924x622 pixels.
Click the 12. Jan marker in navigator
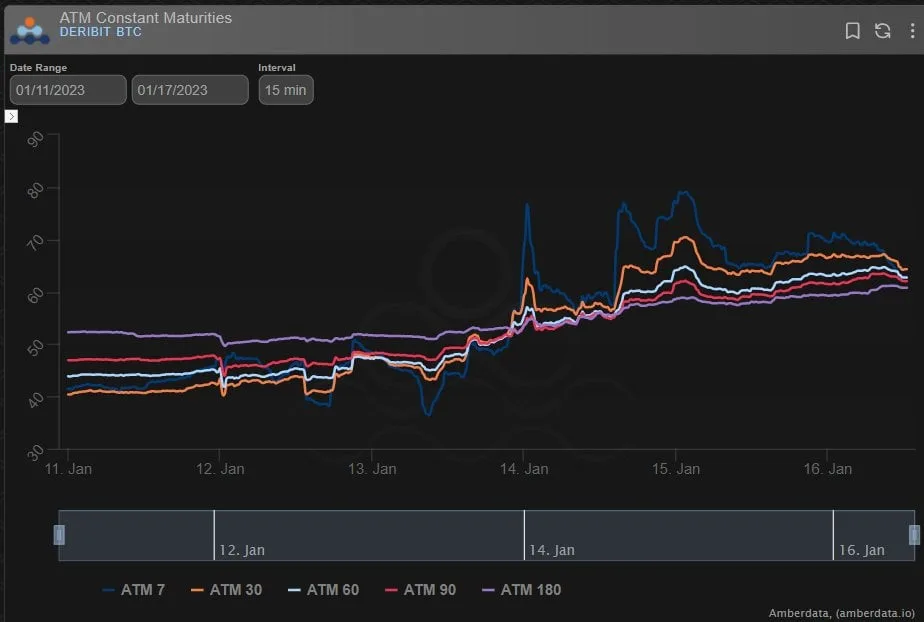[x=242, y=550]
